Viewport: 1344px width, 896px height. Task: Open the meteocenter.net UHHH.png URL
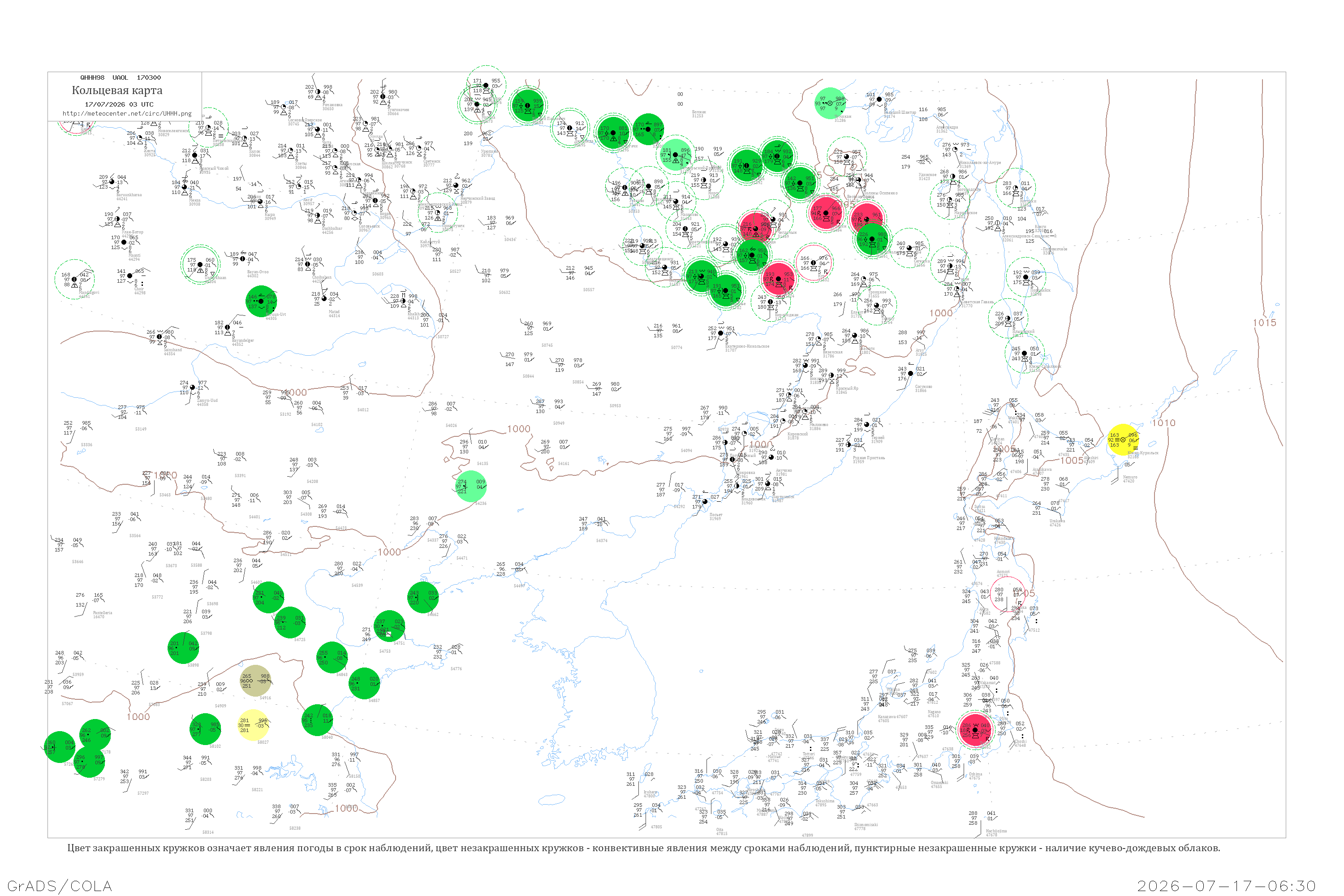coord(127,113)
